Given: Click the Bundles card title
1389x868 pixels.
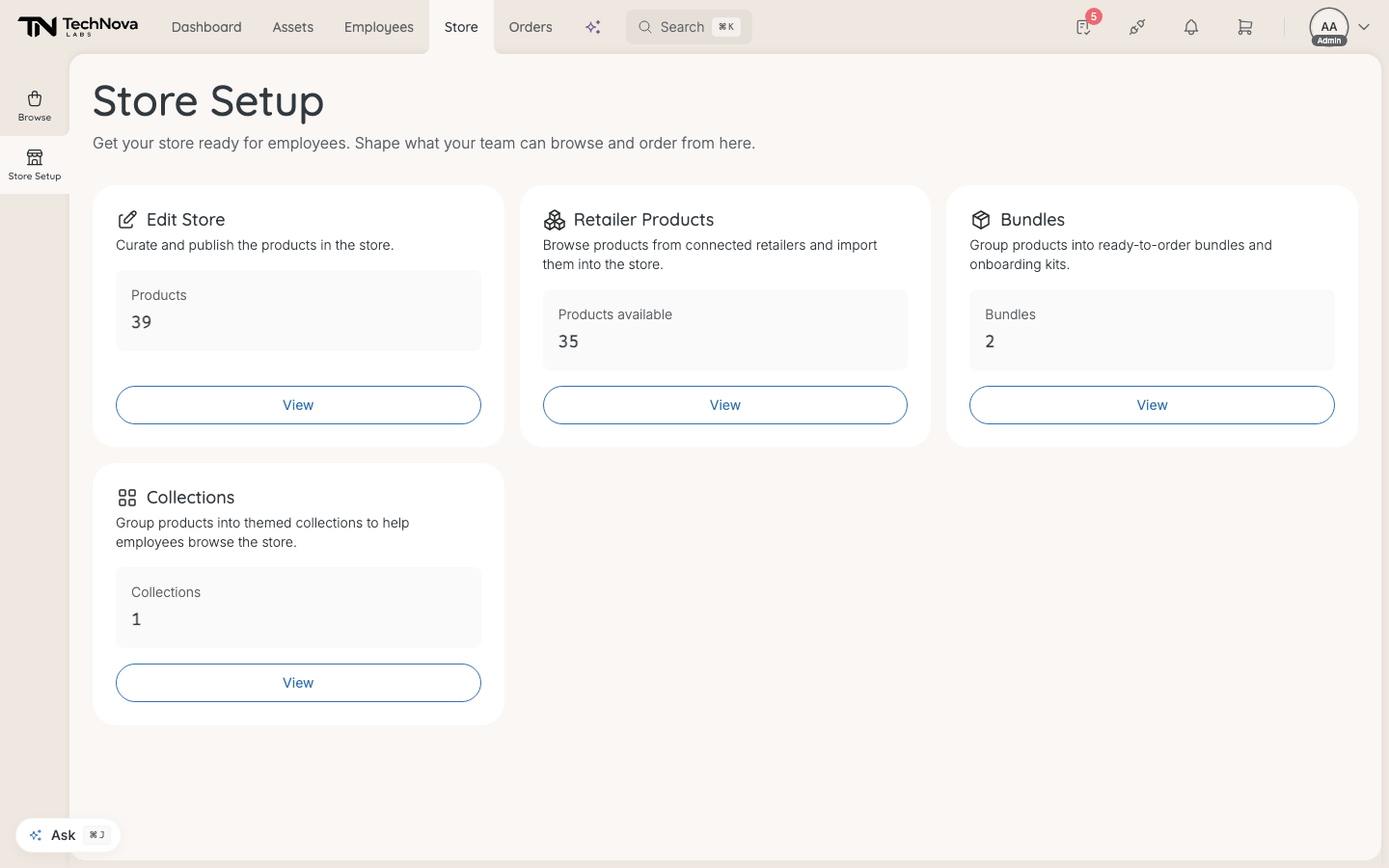Looking at the screenshot, I should pos(1033,220).
